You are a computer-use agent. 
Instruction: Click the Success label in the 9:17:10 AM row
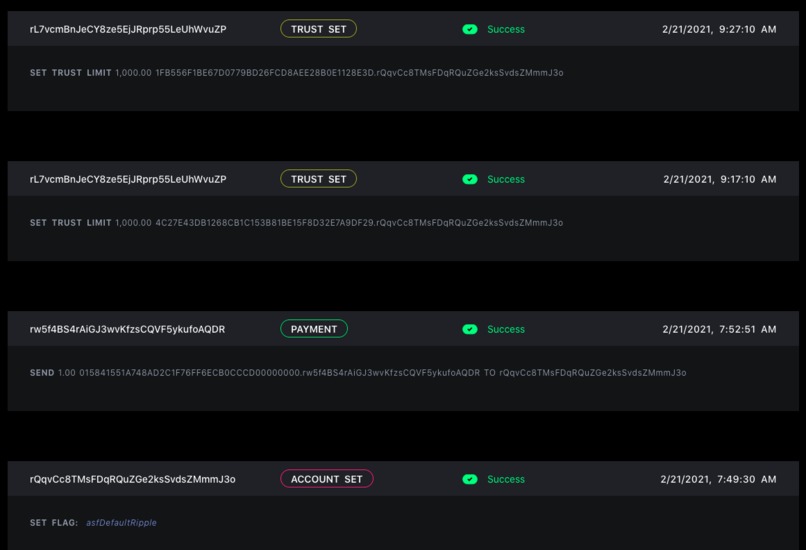[506, 179]
